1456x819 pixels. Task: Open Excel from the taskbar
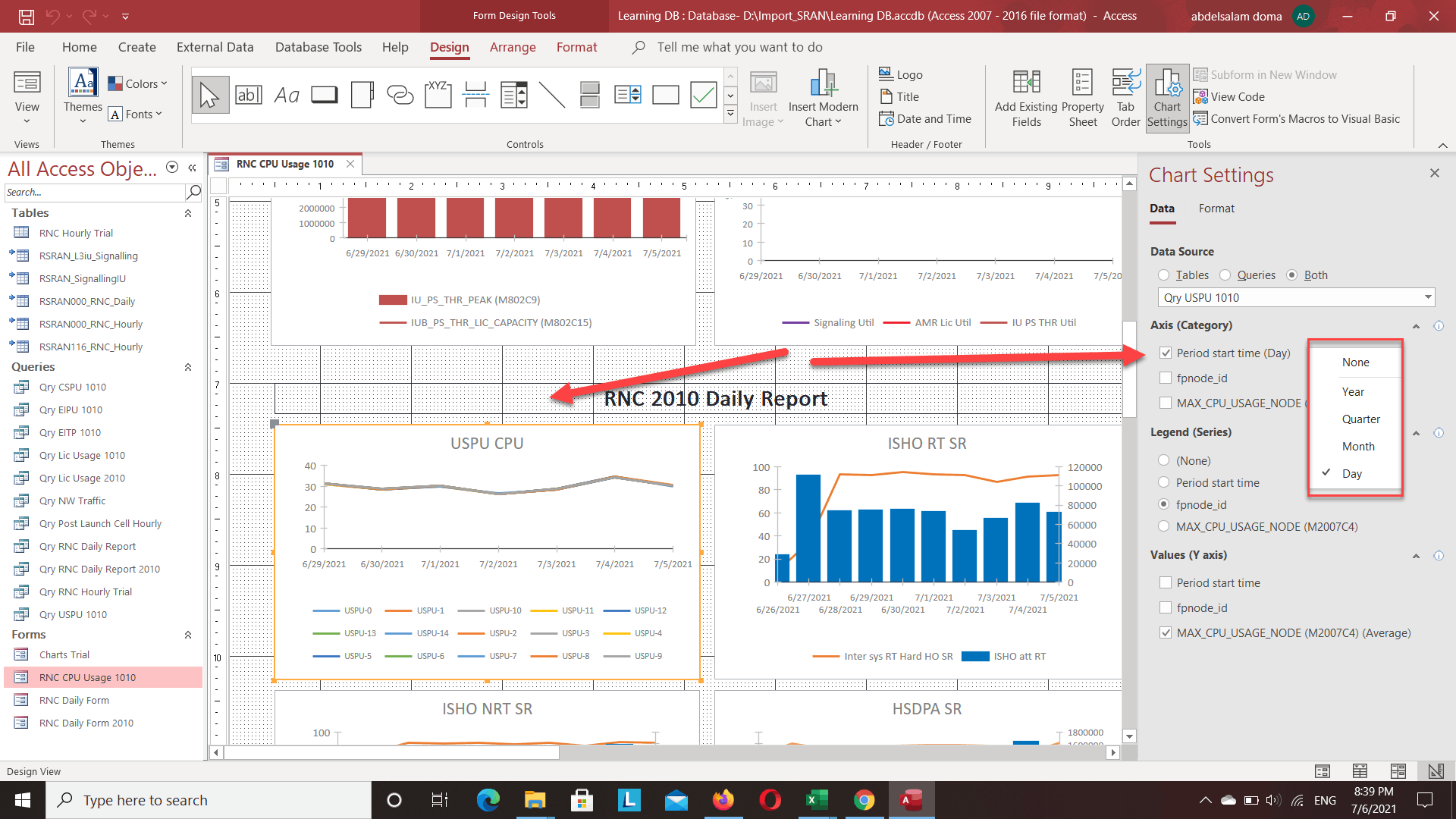point(817,800)
